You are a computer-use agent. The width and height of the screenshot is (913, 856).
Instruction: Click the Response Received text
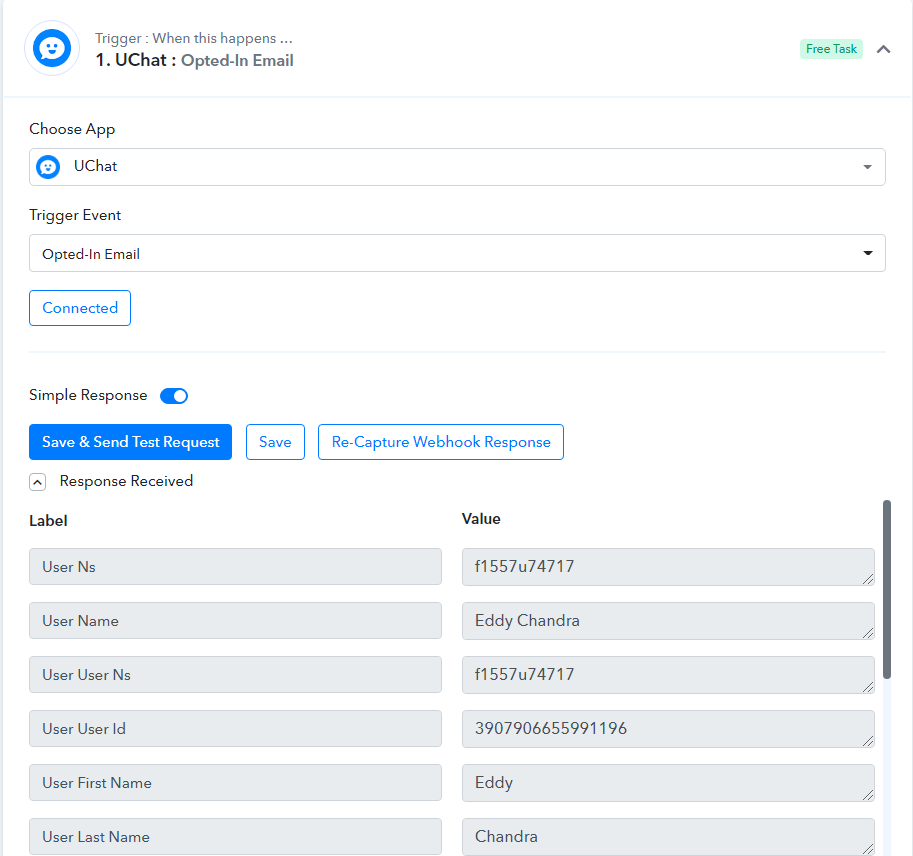pos(126,481)
